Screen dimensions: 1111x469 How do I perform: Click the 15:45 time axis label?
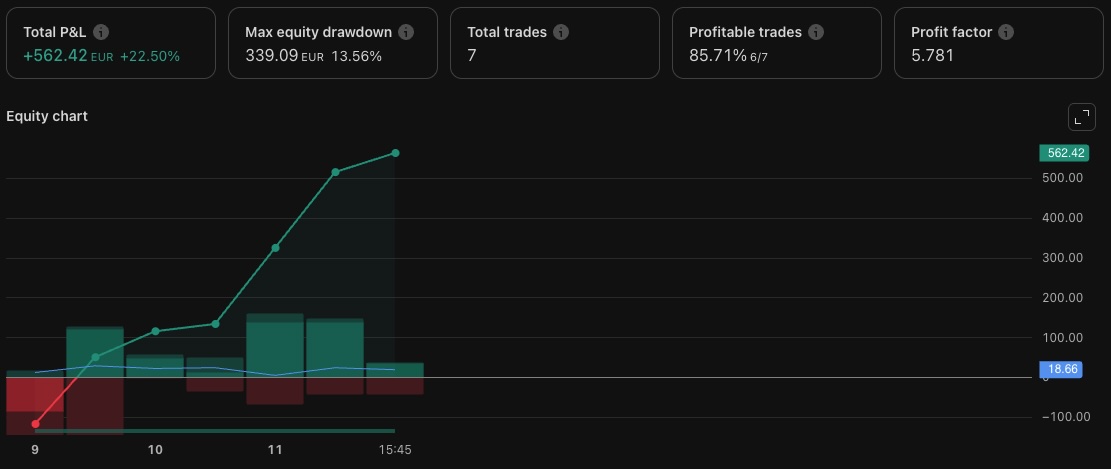(x=395, y=451)
